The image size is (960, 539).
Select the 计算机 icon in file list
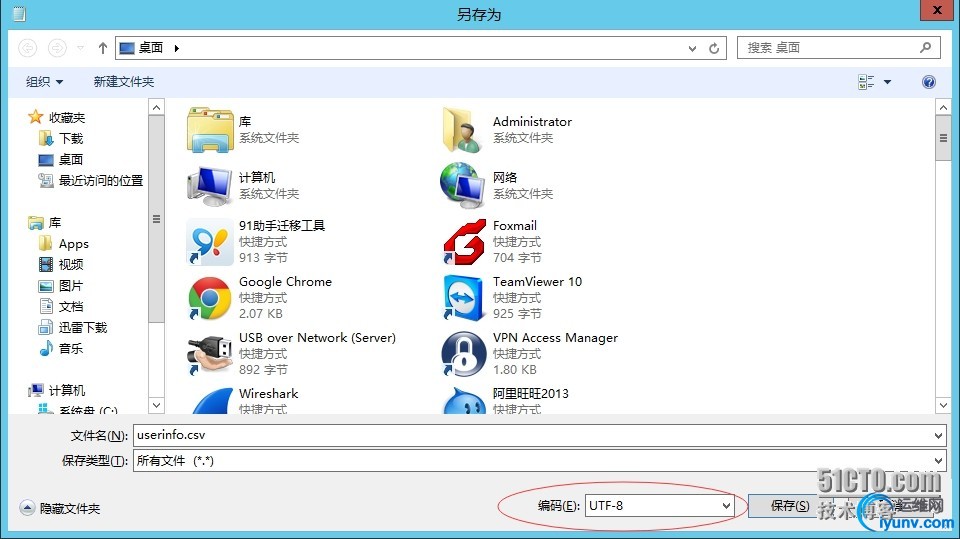(210, 186)
